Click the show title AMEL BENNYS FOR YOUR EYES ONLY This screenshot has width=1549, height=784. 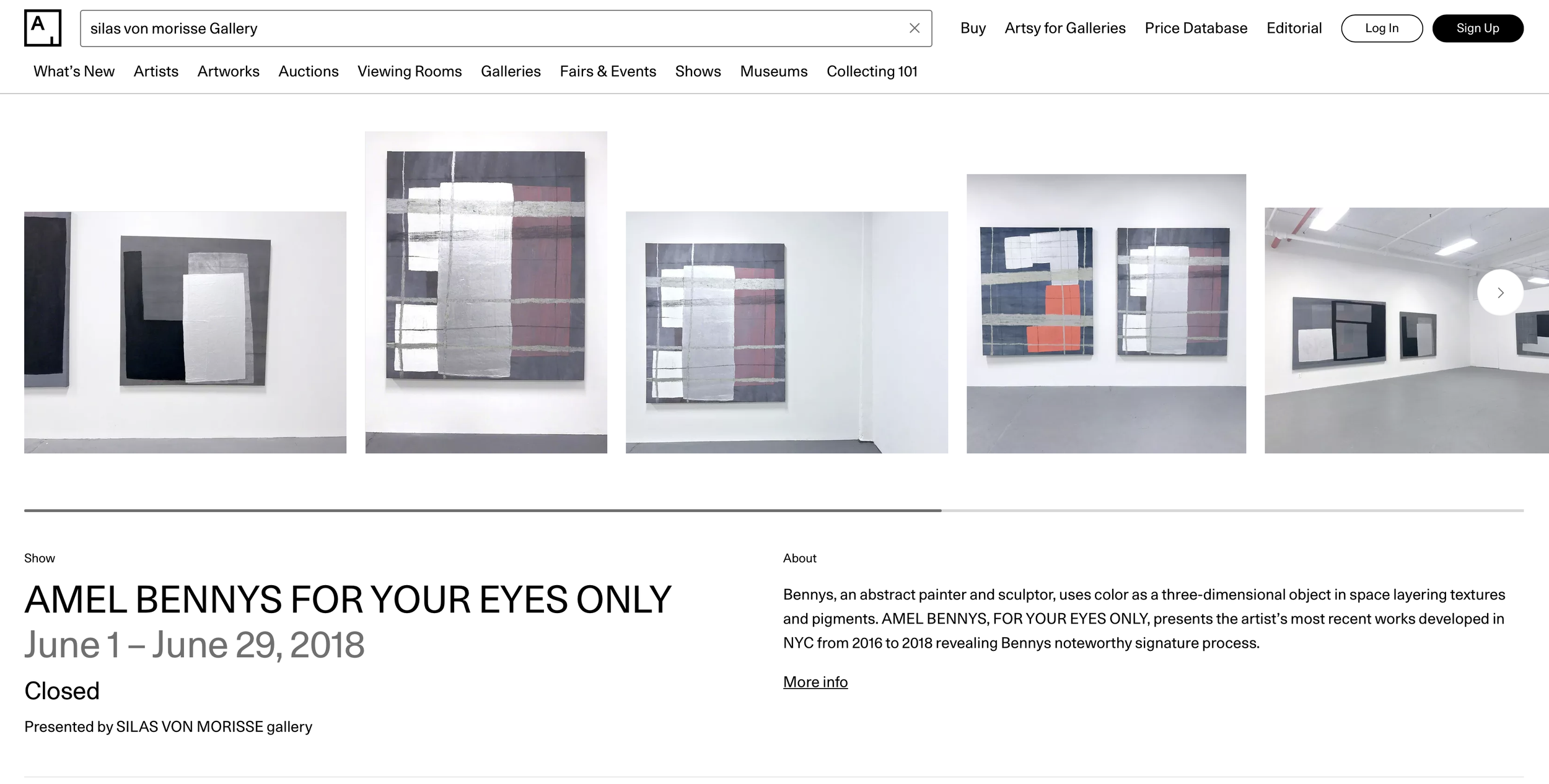click(348, 599)
